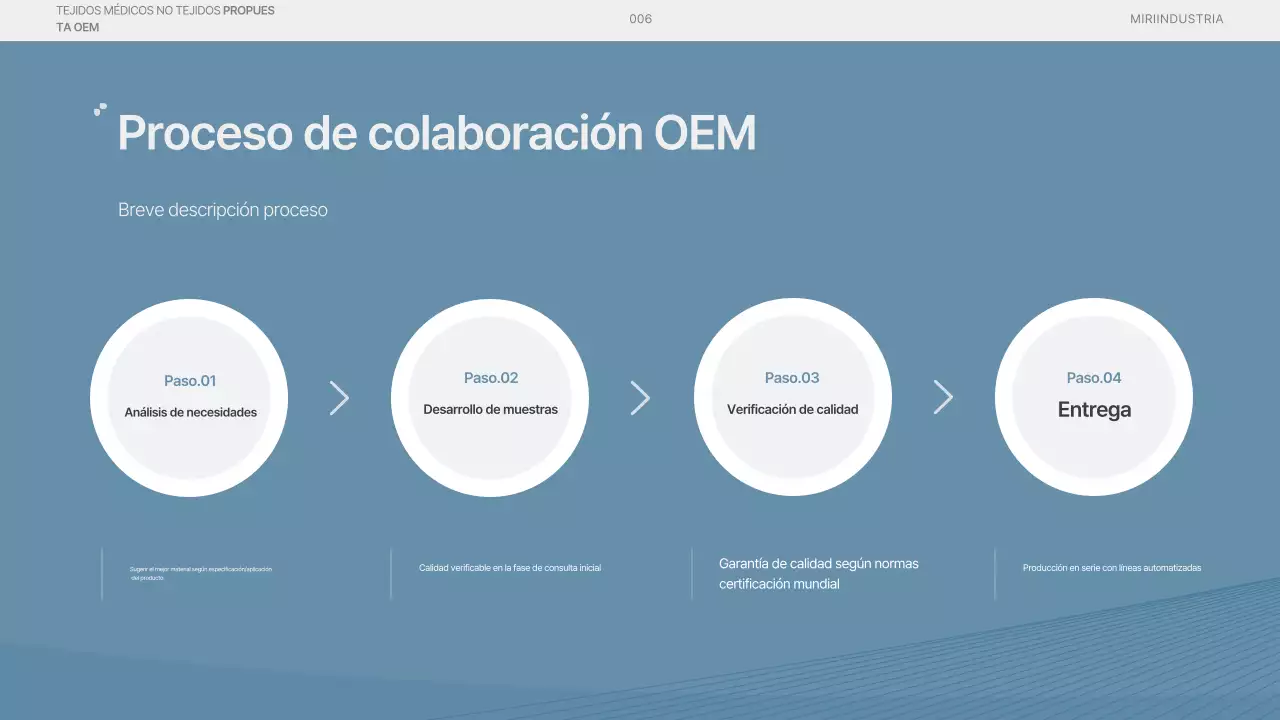Screen dimensions: 1280x720
Task: Select the Paso.04 Entrega circle
Action: [1094, 395]
